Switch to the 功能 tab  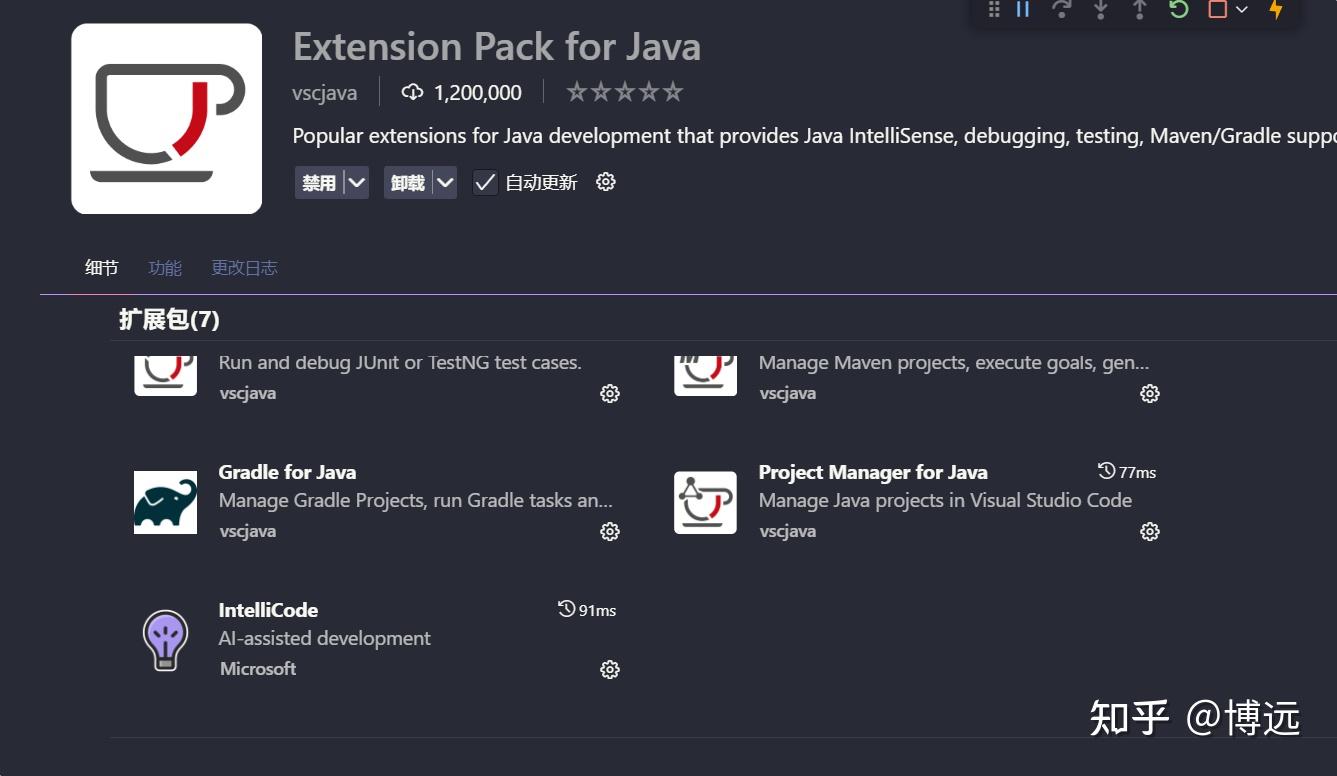(164, 267)
